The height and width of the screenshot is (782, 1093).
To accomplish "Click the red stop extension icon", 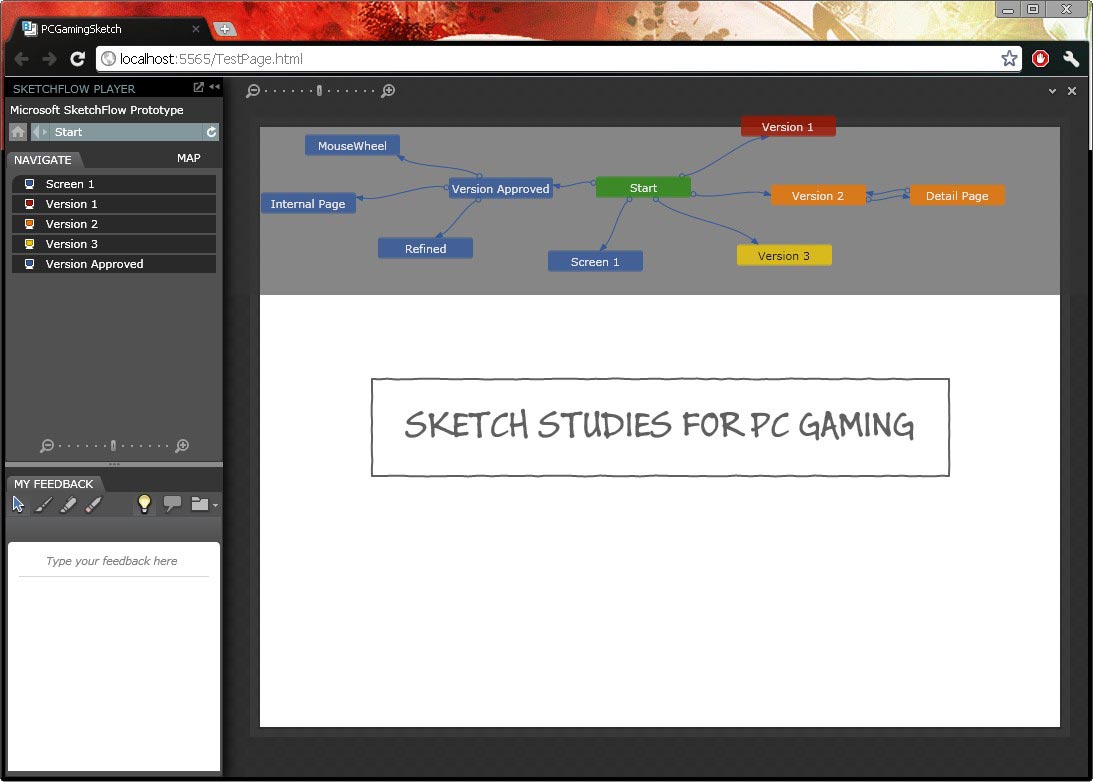I will coord(1040,59).
